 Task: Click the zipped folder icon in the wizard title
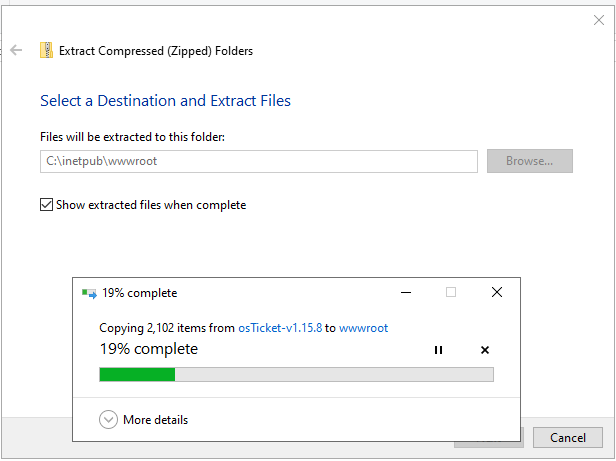pyautogui.click(x=46, y=50)
